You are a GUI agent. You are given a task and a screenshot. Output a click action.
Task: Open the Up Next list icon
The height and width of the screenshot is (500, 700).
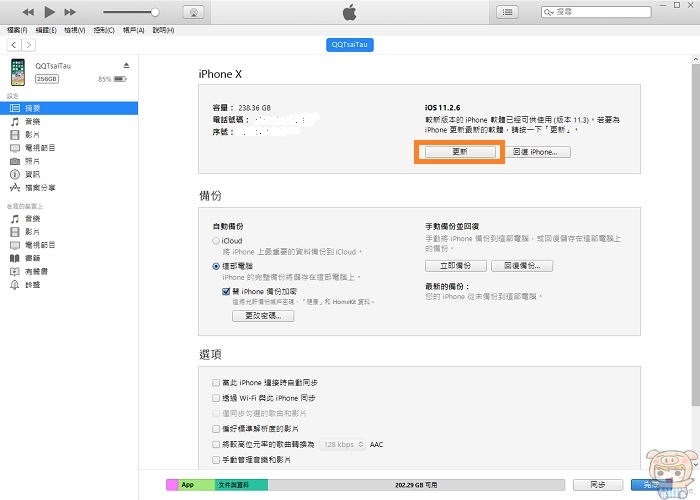click(508, 12)
